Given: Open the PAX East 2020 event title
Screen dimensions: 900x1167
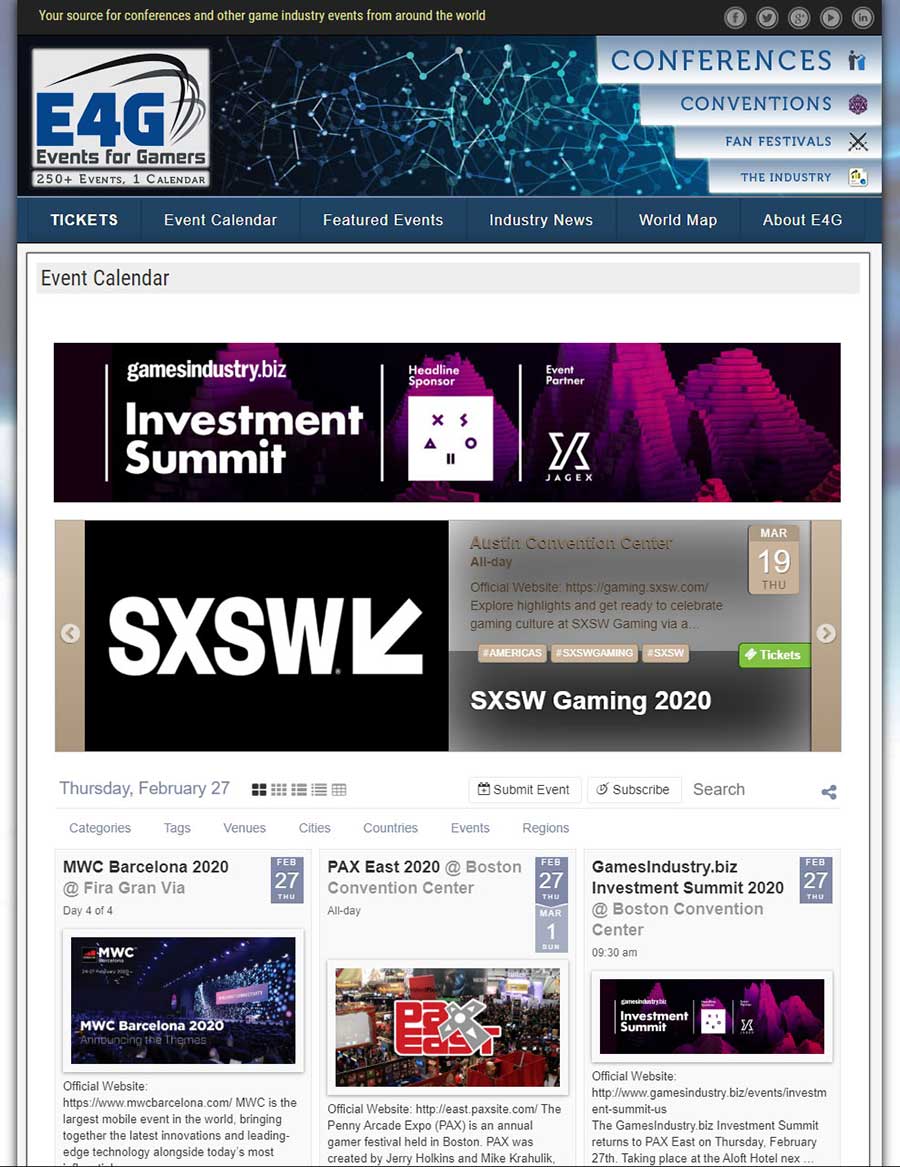Looking at the screenshot, I should coord(383,866).
